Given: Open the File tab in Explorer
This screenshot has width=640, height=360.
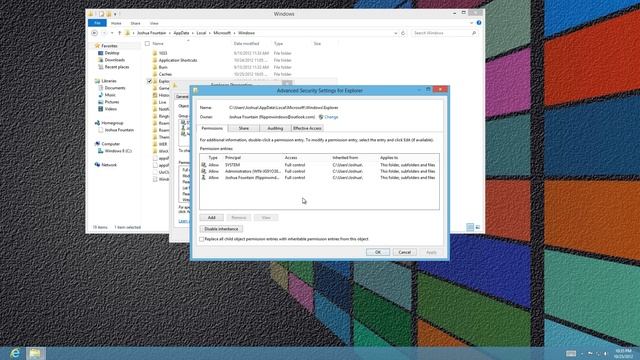Looking at the screenshot, I should point(97,23).
